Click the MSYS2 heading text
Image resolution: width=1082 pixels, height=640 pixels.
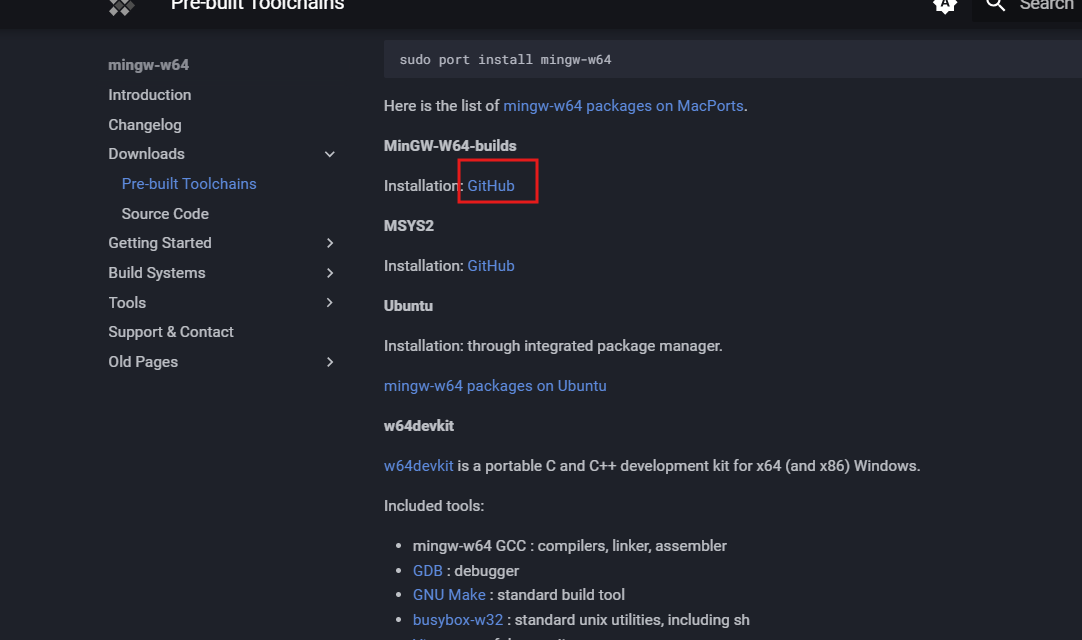(409, 226)
